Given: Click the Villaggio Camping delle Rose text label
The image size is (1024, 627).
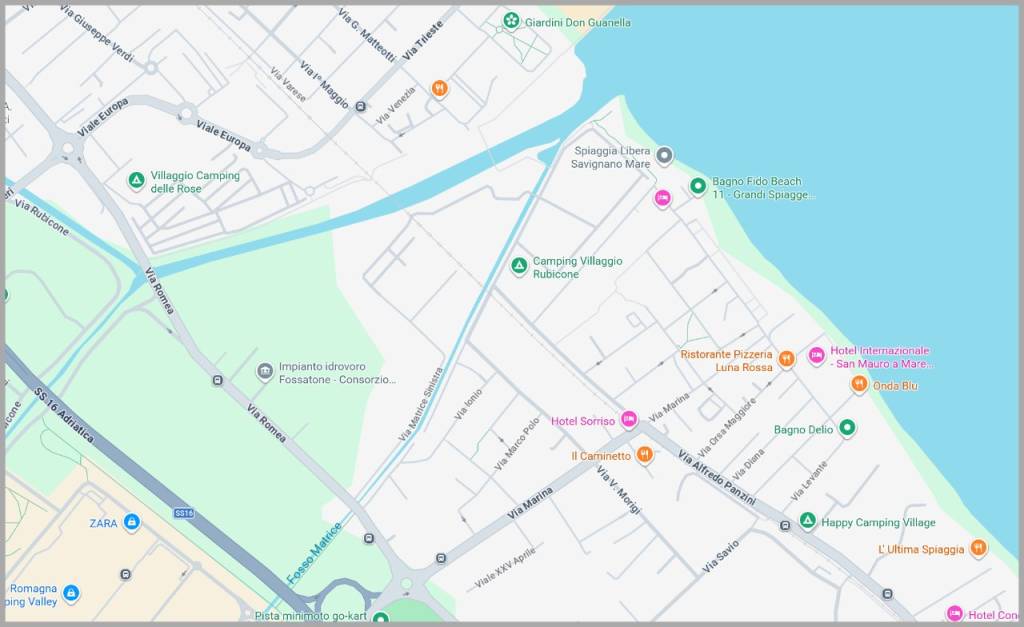Looking at the screenshot, I should point(195,182).
